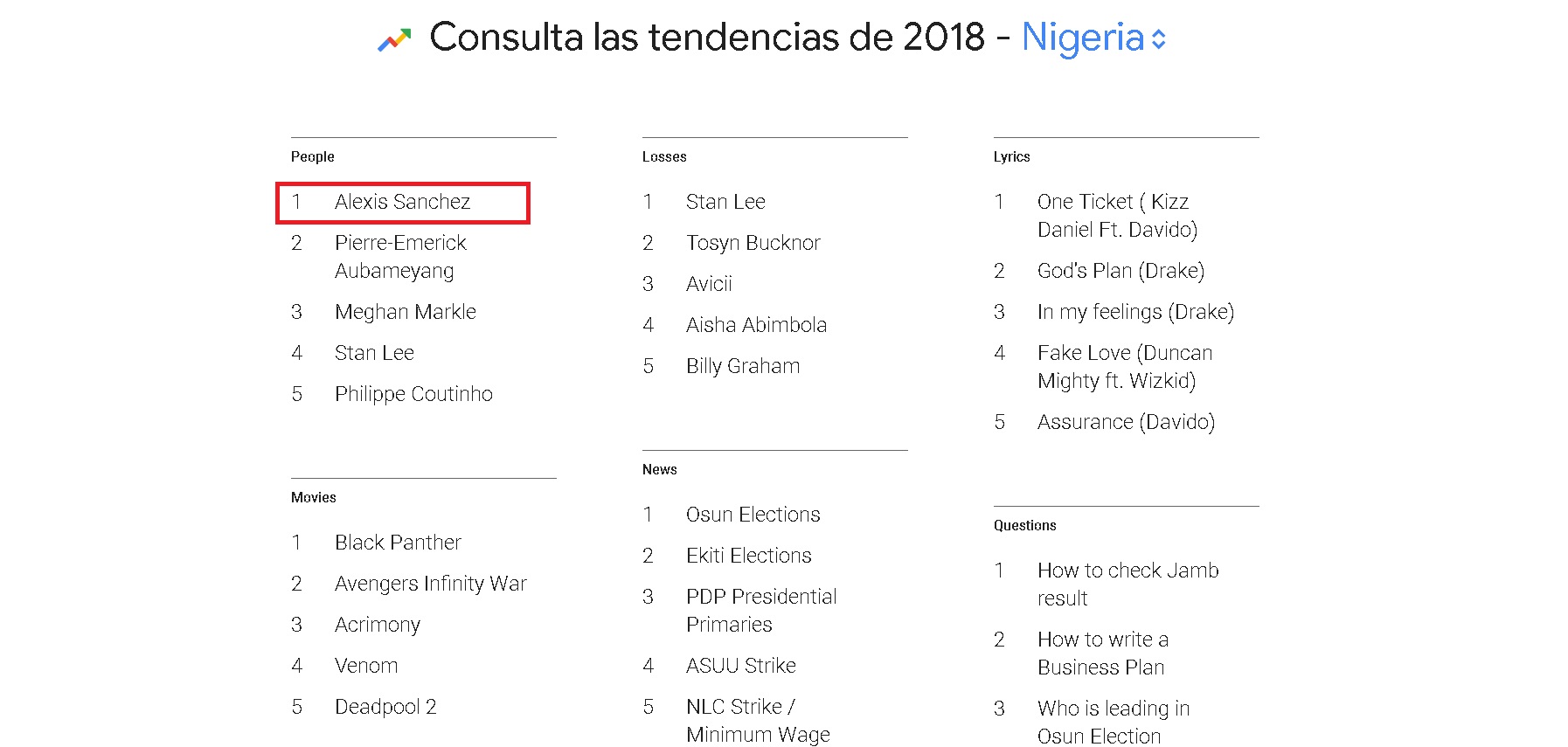Open Black Panther under Movies
Viewport: 1568px width, 747px height.
click(x=398, y=543)
